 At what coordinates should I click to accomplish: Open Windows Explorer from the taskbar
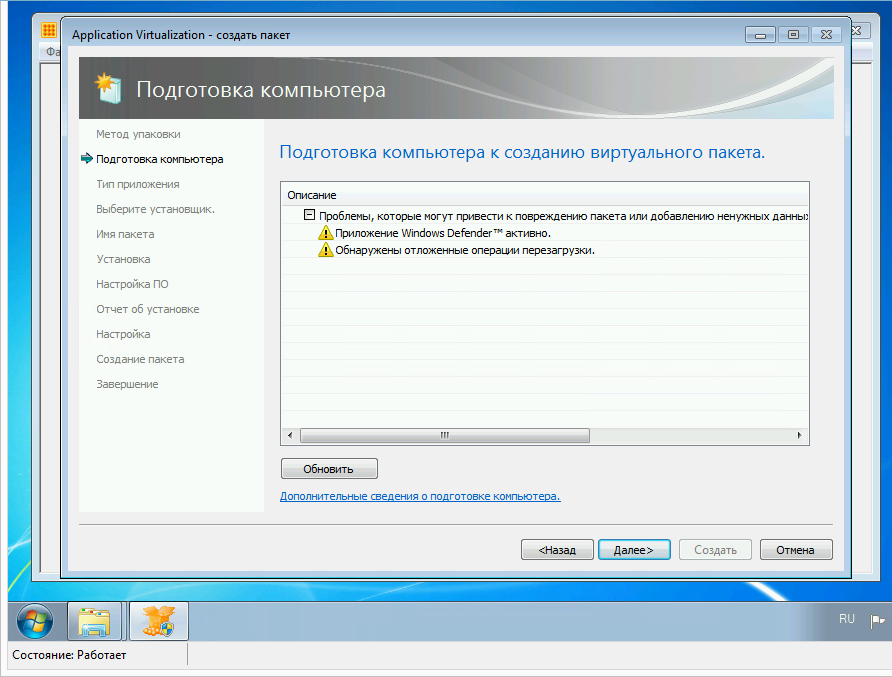[95, 621]
